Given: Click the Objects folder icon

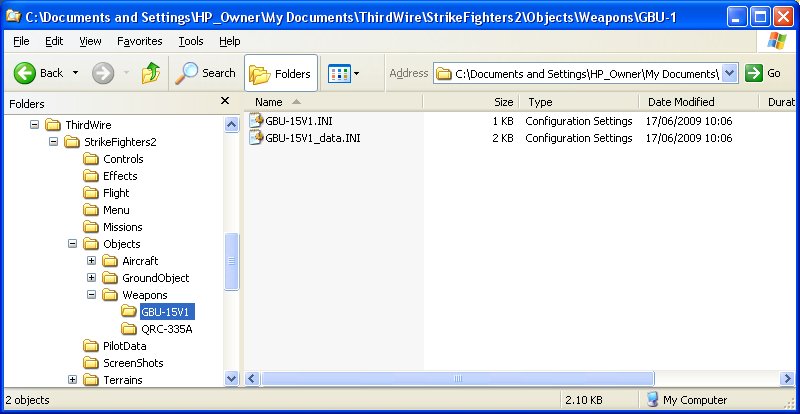Looking at the screenshot, I should (x=91, y=244).
